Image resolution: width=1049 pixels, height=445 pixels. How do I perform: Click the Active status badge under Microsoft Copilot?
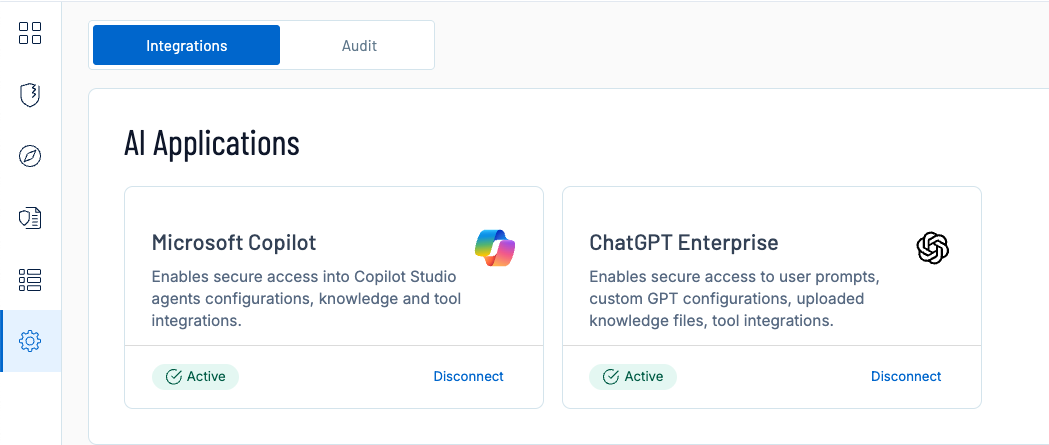click(196, 377)
